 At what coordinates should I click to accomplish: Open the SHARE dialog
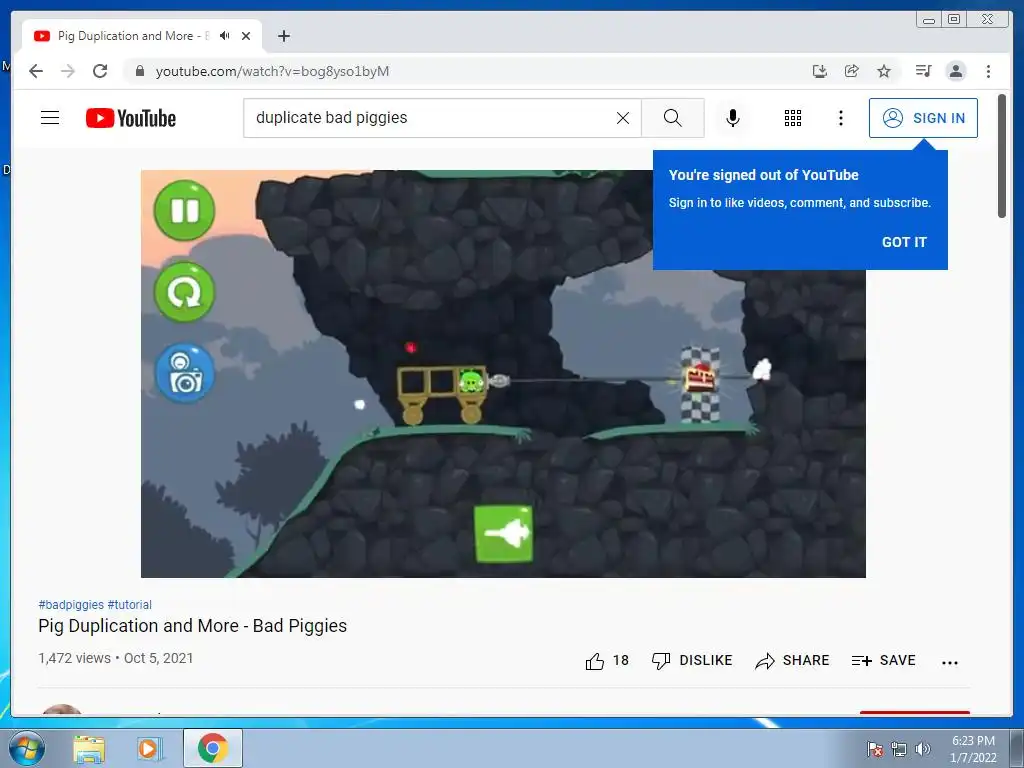[792, 661]
